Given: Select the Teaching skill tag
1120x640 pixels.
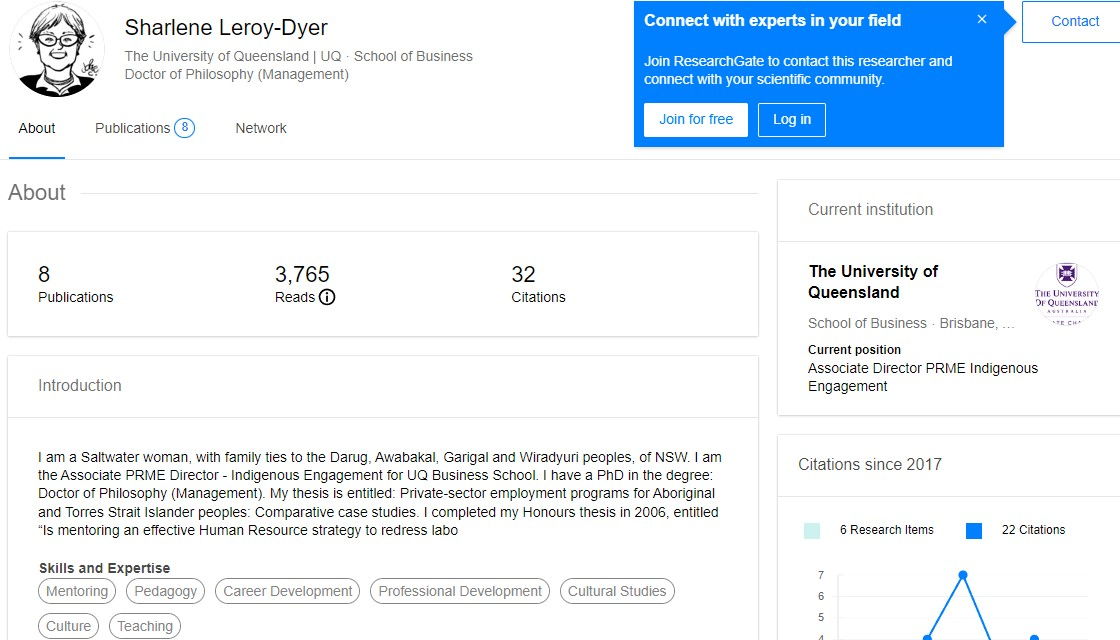Looking at the screenshot, I should 145,626.
